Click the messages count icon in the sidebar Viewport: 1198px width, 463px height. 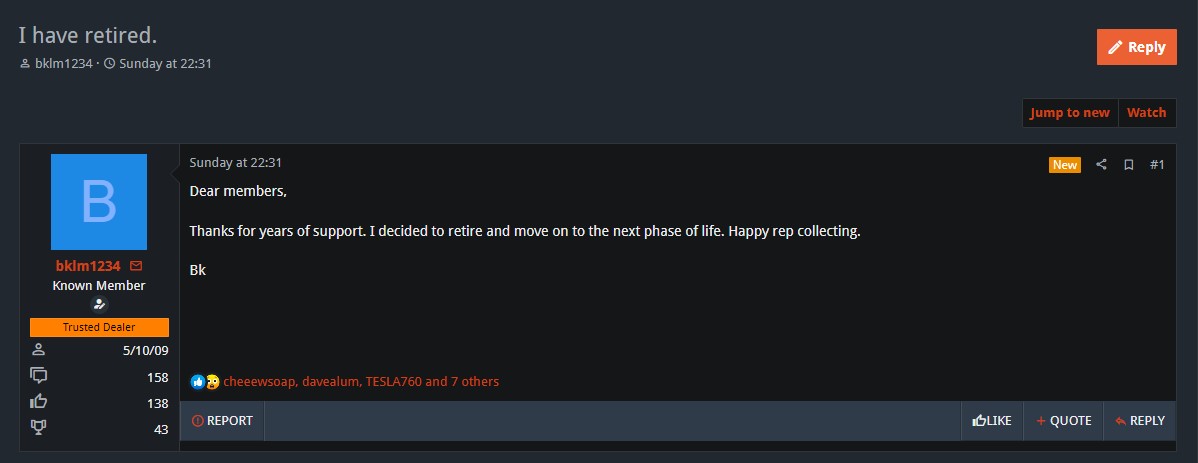(38, 376)
